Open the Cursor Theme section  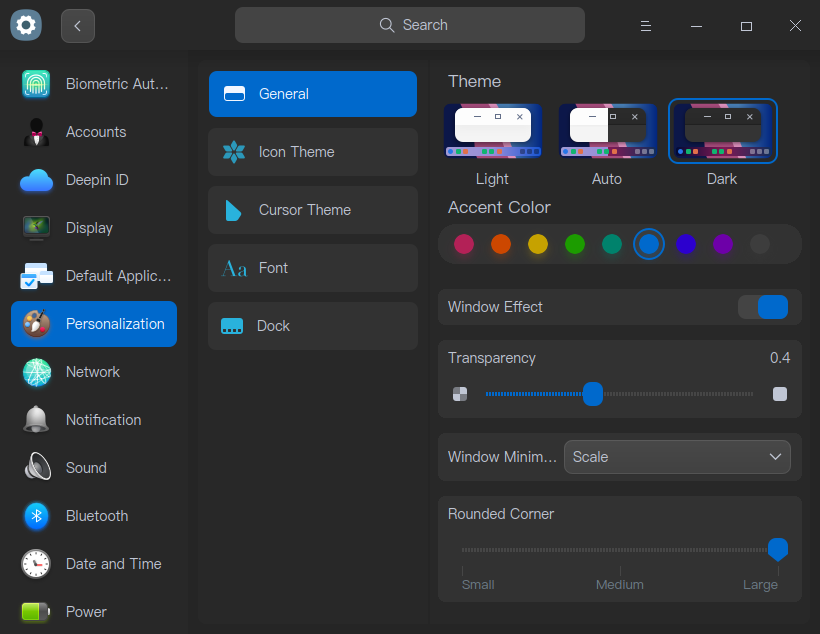[x=312, y=210]
